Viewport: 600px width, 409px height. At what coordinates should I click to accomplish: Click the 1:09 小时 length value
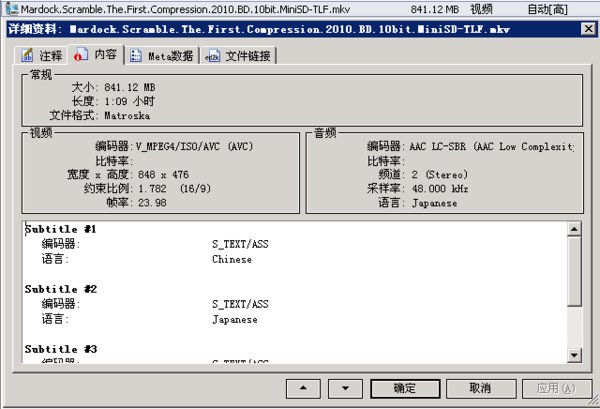129,101
